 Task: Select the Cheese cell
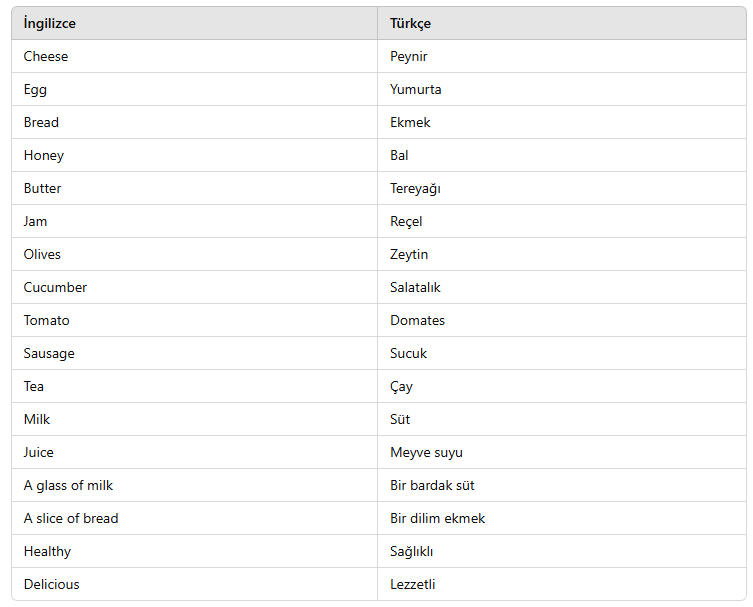[194, 56]
